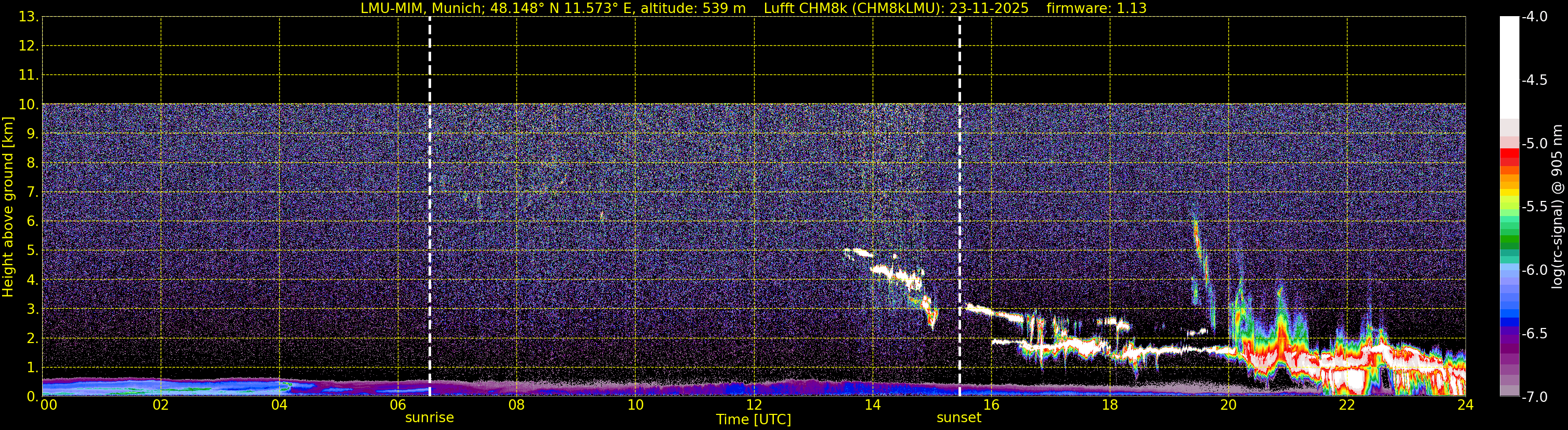Click the blue band of the colorbar
The image size is (1568, 430).
(x=1509, y=311)
